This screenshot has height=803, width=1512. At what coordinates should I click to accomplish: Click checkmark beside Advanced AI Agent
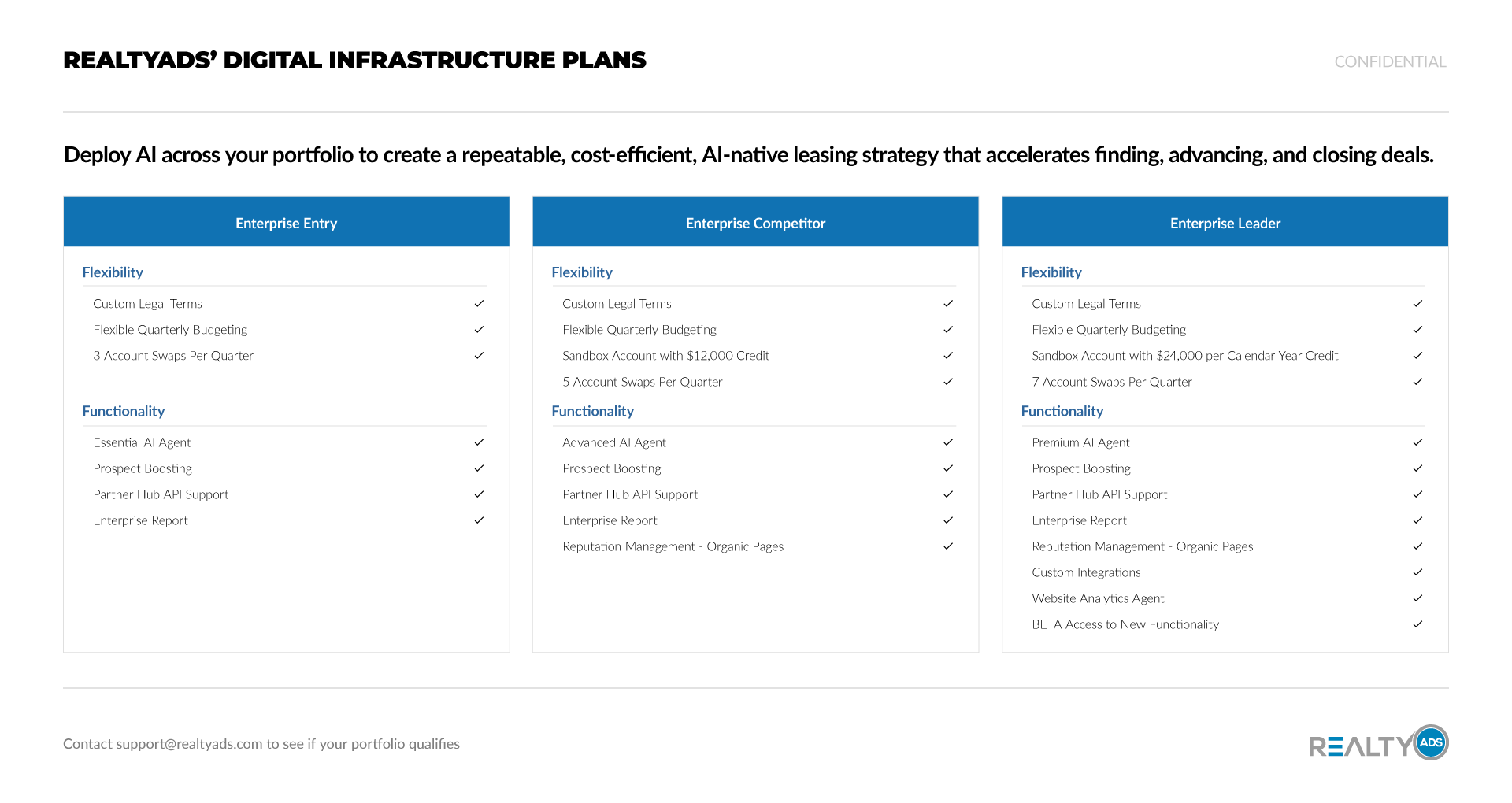948,442
